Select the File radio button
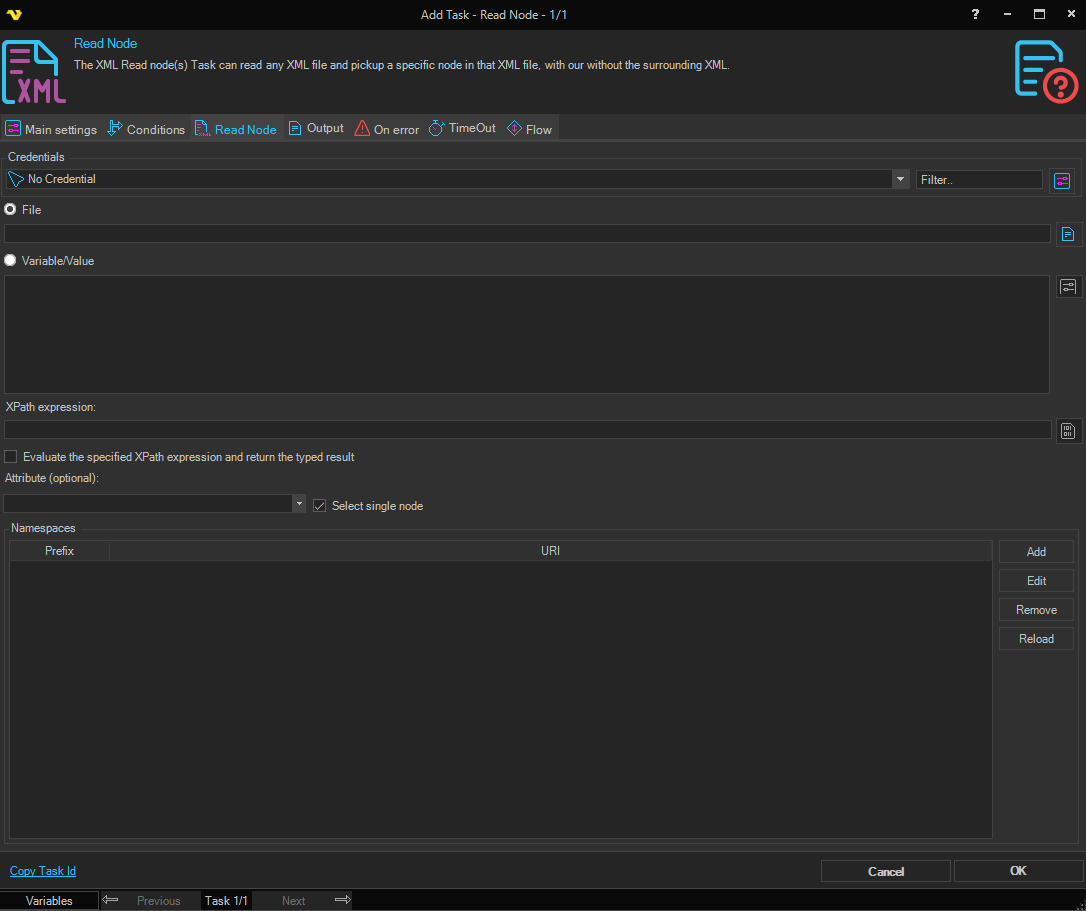The height and width of the screenshot is (911, 1086). click(11, 210)
